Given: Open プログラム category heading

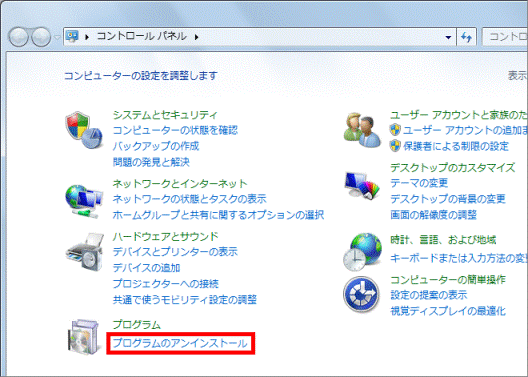Looking at the screenshot, I should point(136,324).
